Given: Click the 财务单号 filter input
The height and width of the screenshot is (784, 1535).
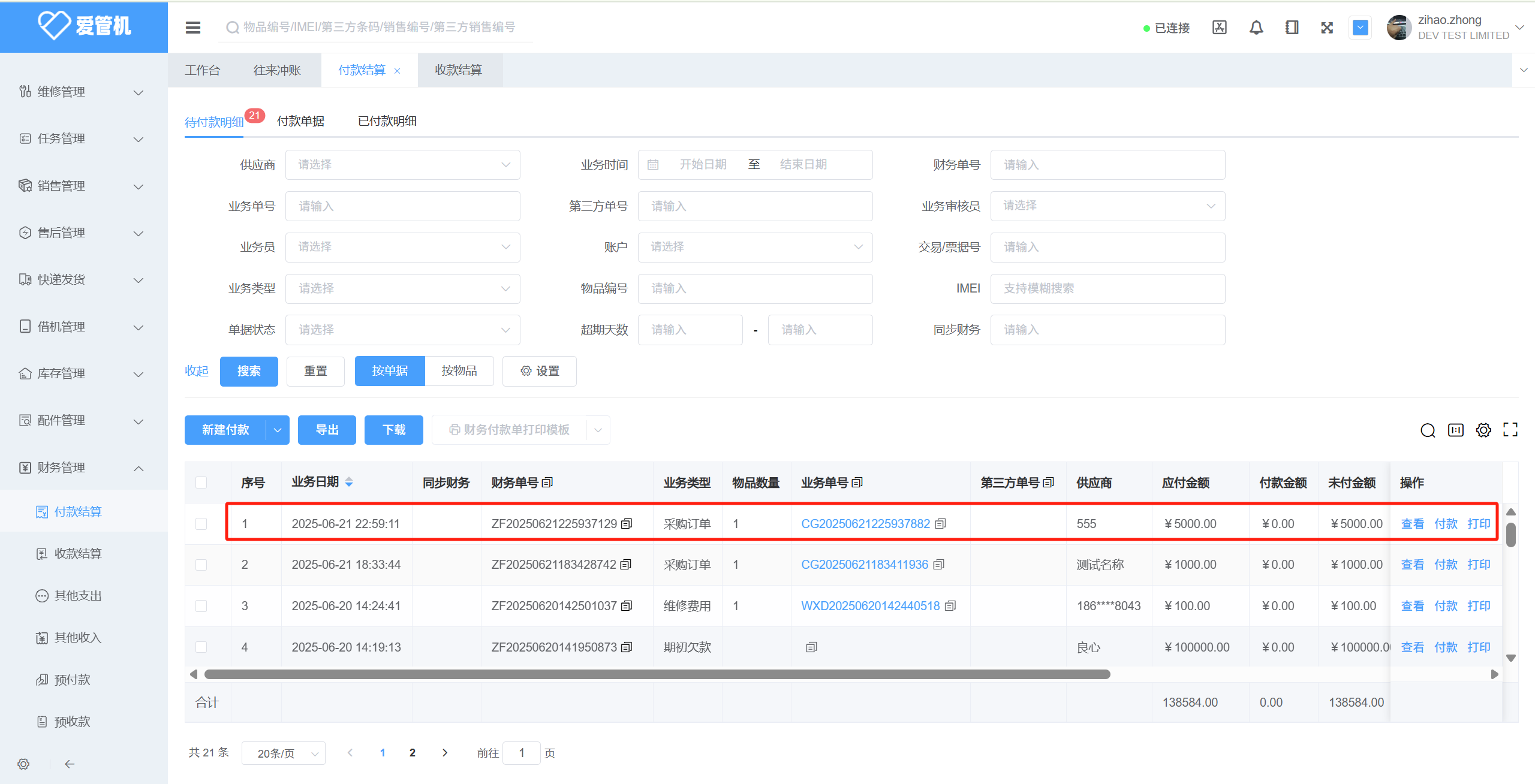Looking at the screenshot, I should [1107, 165].
